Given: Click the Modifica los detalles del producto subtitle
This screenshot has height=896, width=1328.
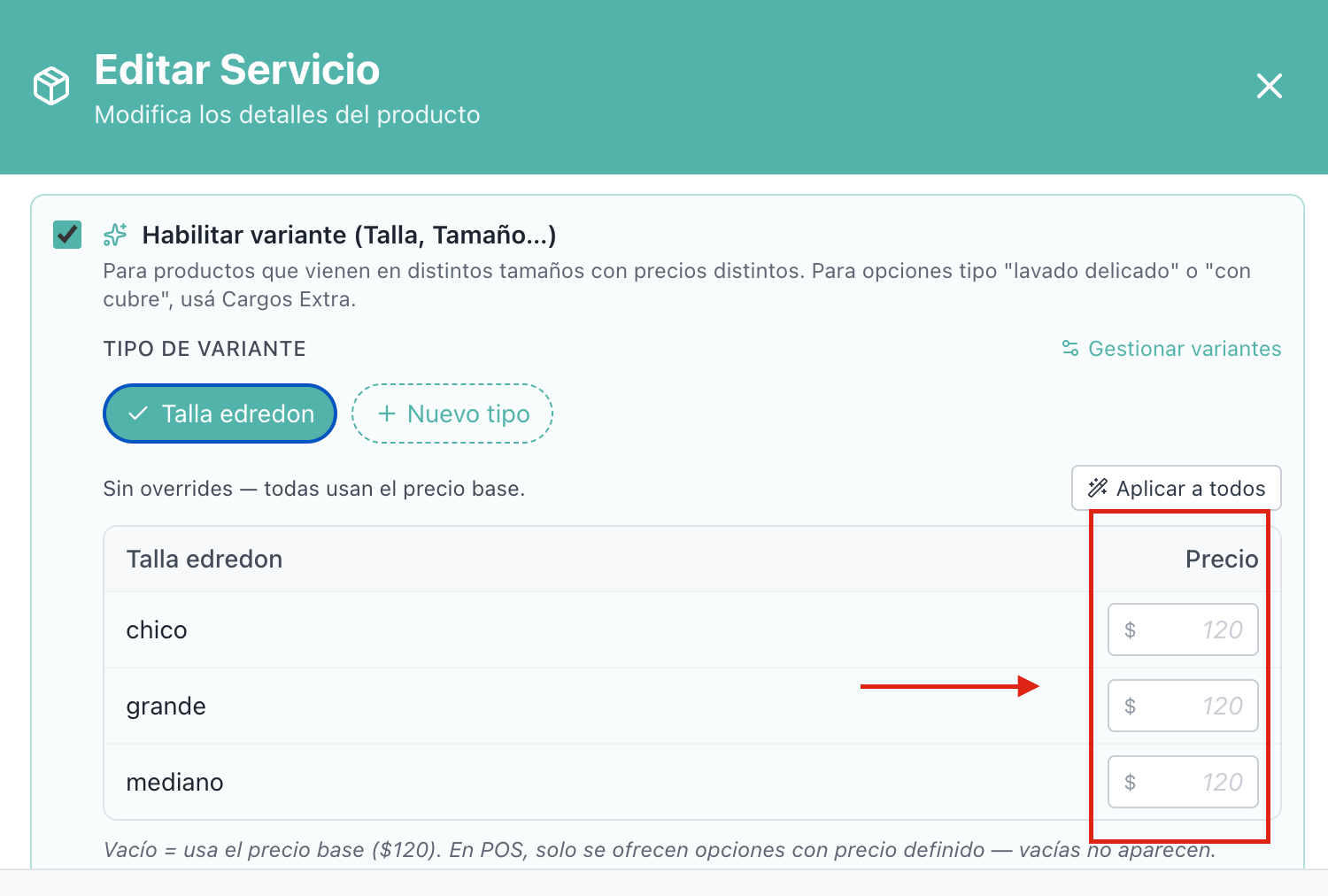Looking at the screenshot, I should [x=288, y=115].
